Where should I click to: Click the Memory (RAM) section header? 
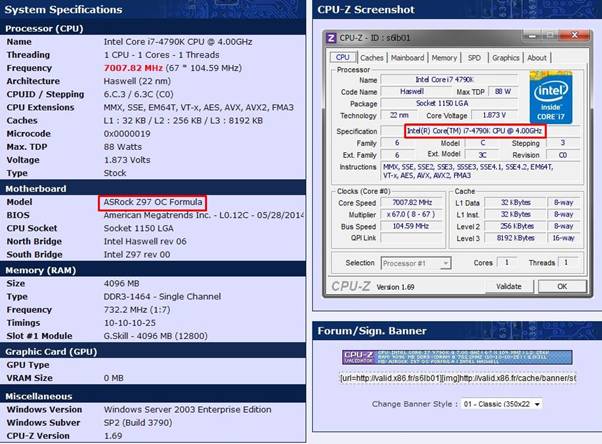coord(153,270)
